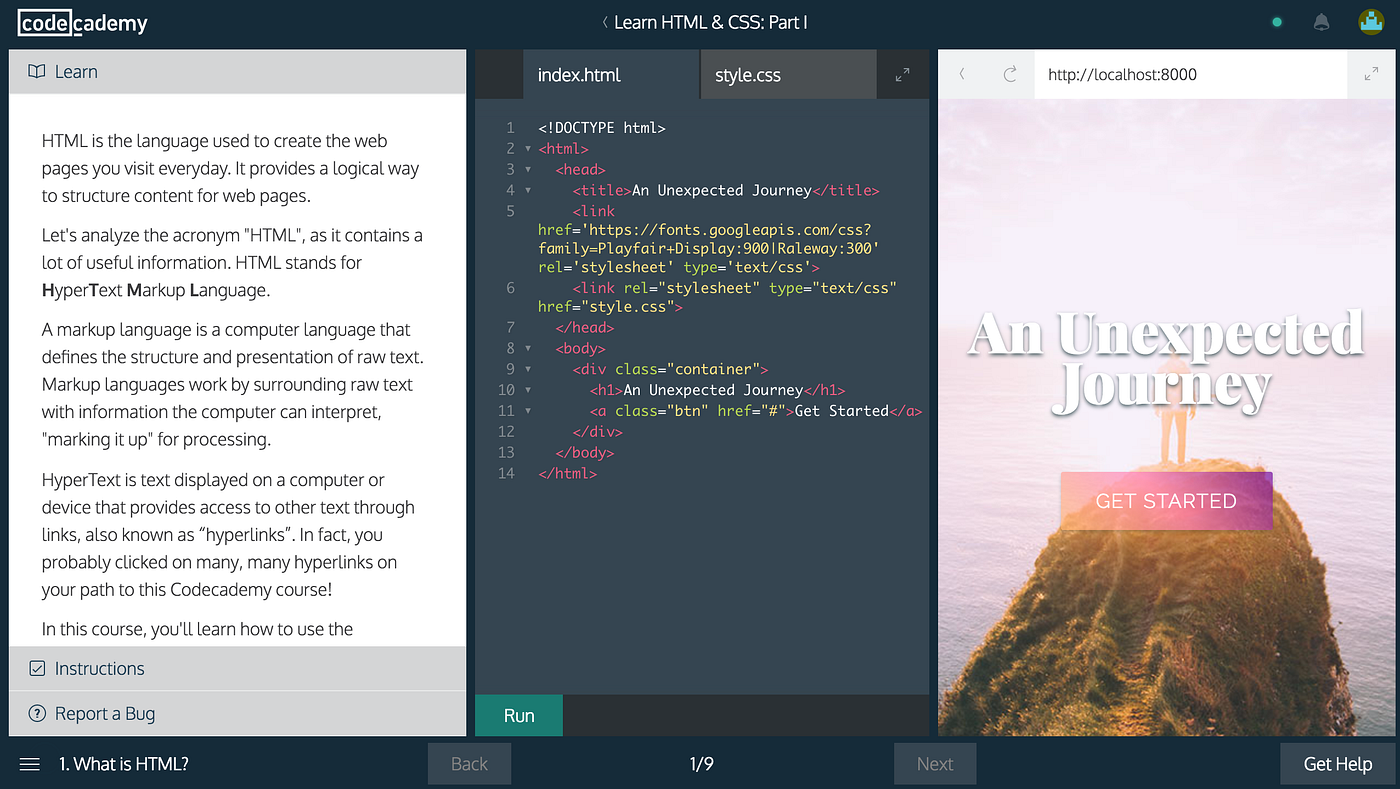1400x789 pixels.
Task: Switch to the style.css tab
Action: [747, 74]
